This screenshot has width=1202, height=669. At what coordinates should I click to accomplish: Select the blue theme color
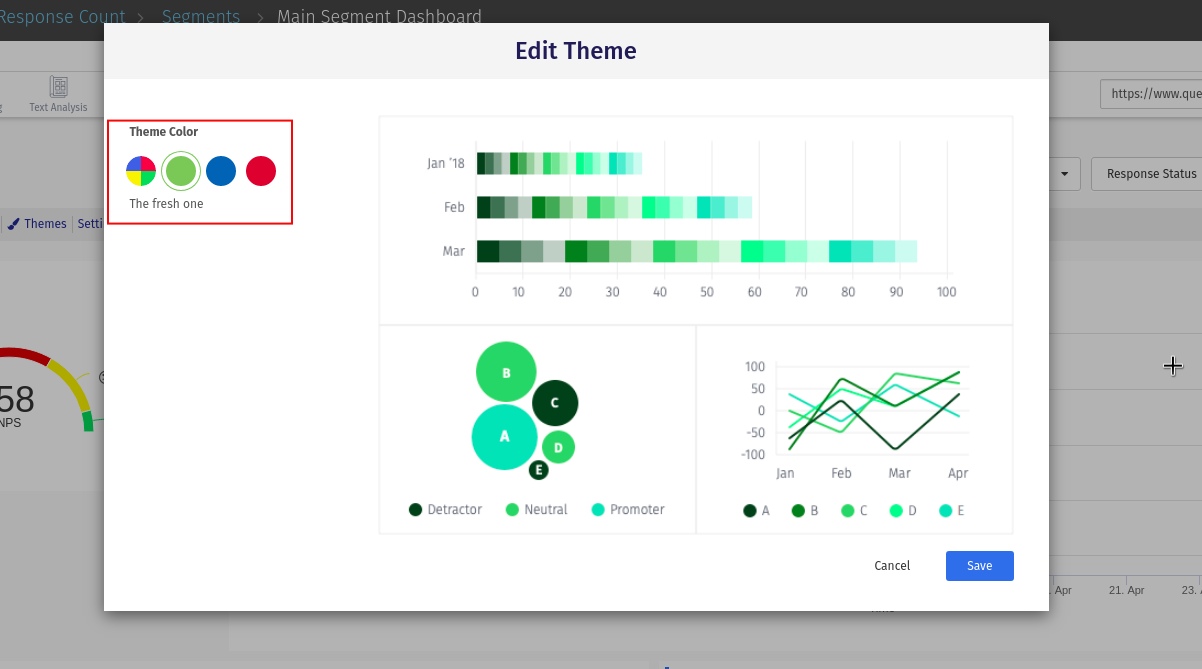221,171
